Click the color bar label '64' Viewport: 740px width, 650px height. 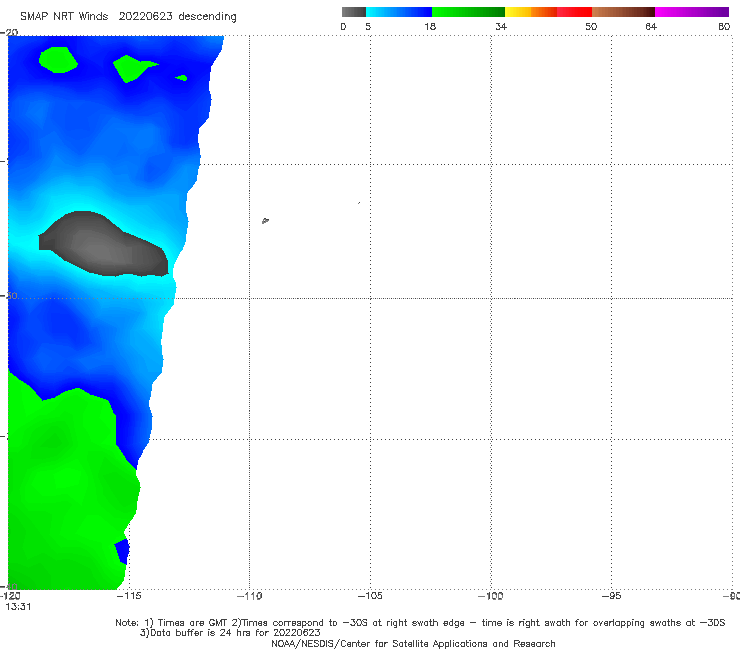(x=651, y=27)
